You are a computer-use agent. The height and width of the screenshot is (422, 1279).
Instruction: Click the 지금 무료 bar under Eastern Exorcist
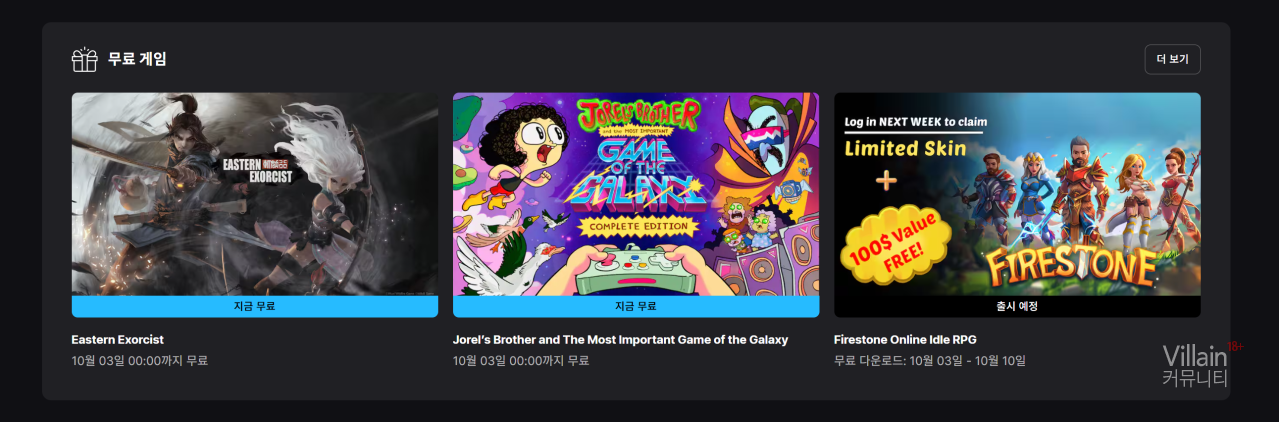pos(255,307)
